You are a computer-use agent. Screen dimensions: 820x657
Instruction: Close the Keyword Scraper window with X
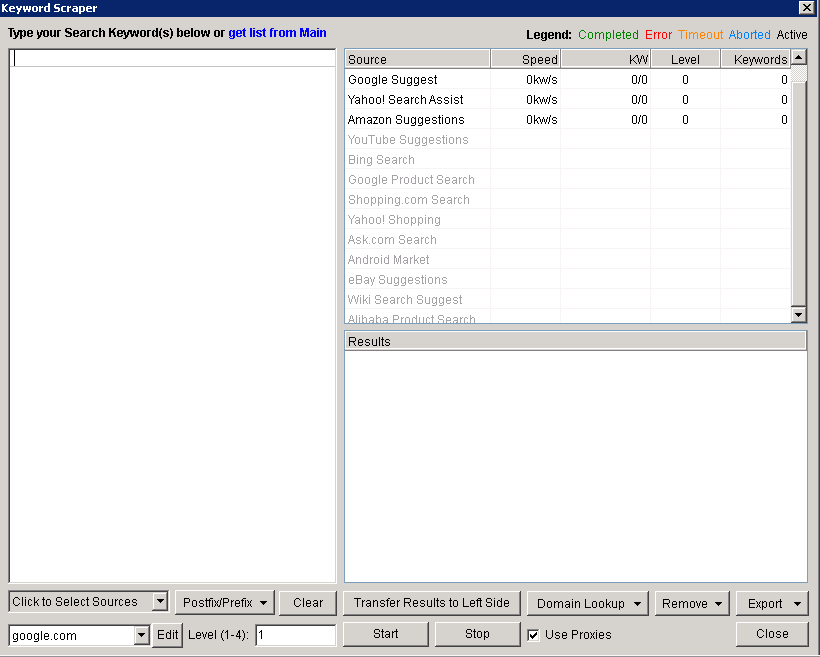(x=807, y=7)
